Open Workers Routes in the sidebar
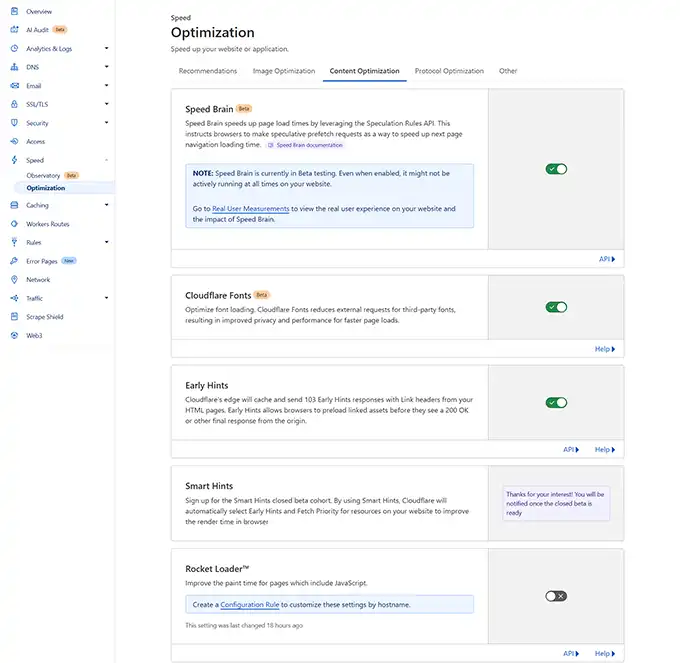Viewport: 680px width, 663px height. point(48,224)
